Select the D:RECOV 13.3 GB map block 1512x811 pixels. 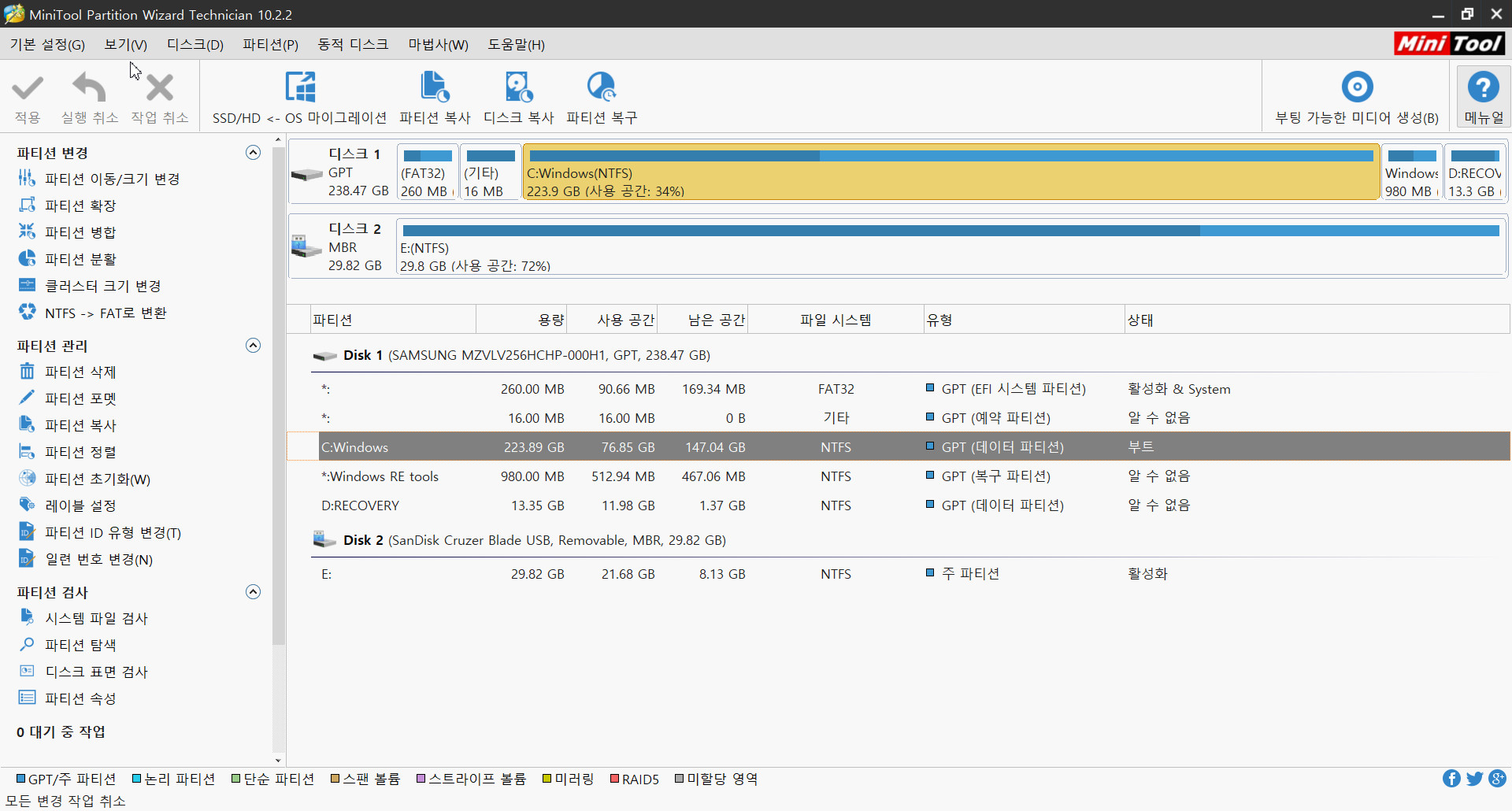[1475, 172]
